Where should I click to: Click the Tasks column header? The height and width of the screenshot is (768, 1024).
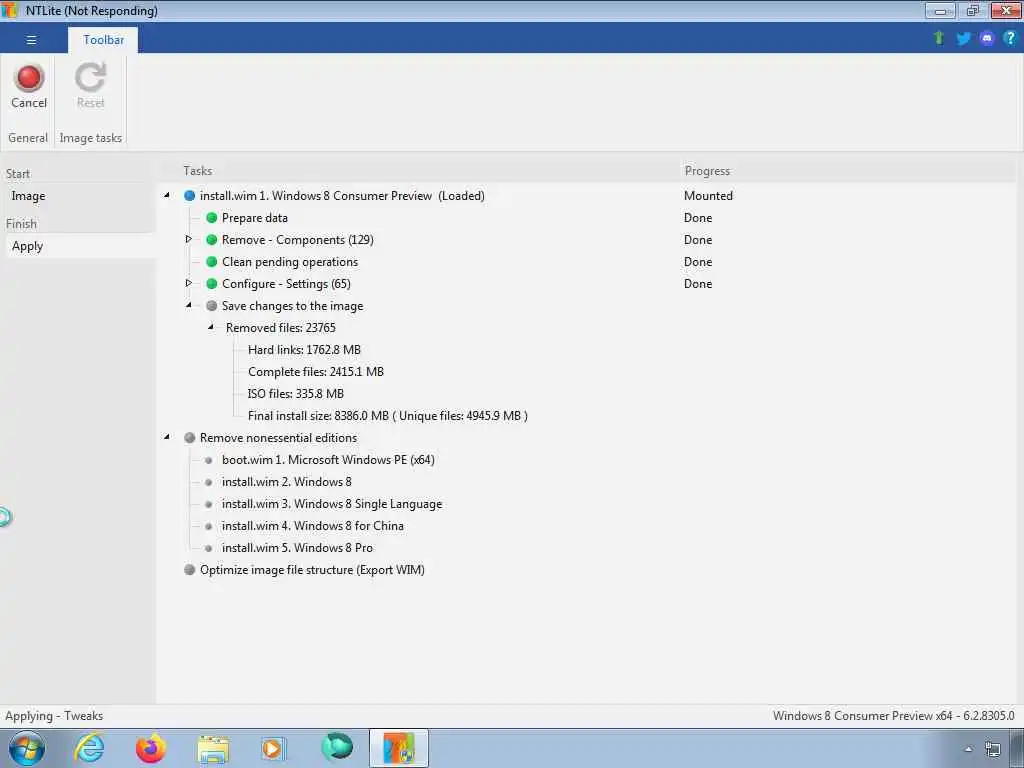[197, 170]
